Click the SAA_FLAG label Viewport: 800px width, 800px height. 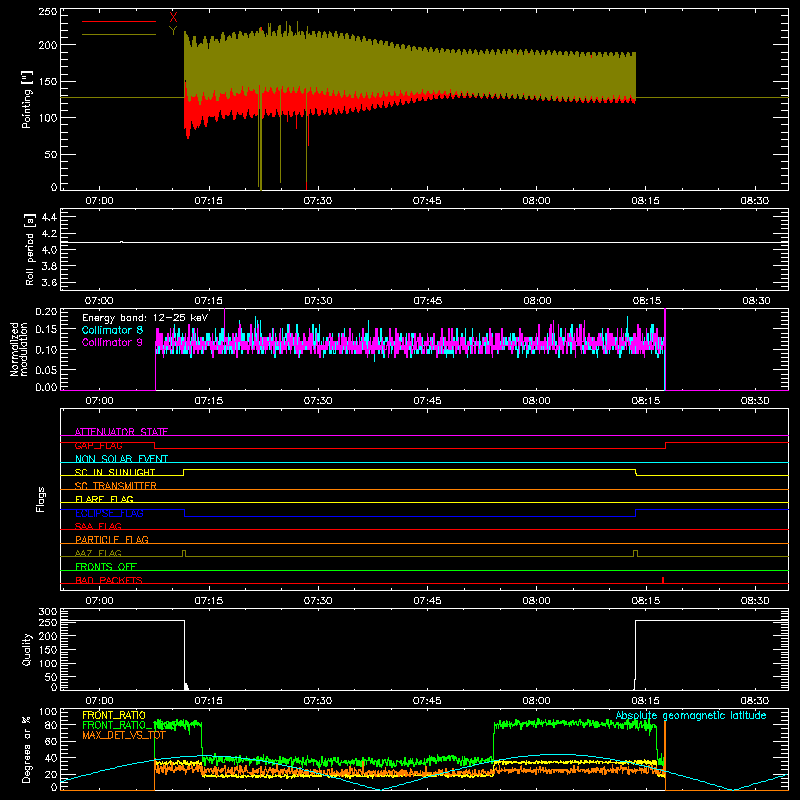point(98,526)
